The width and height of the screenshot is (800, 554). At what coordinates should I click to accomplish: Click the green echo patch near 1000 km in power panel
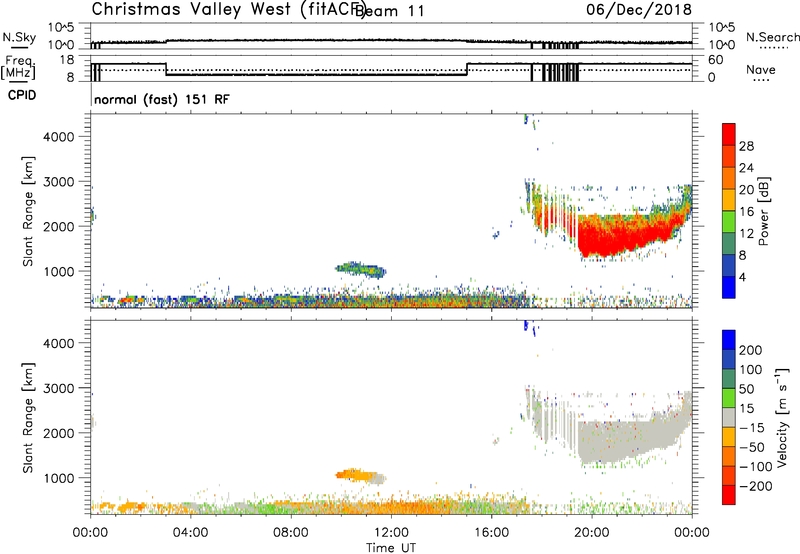(360, 269)
